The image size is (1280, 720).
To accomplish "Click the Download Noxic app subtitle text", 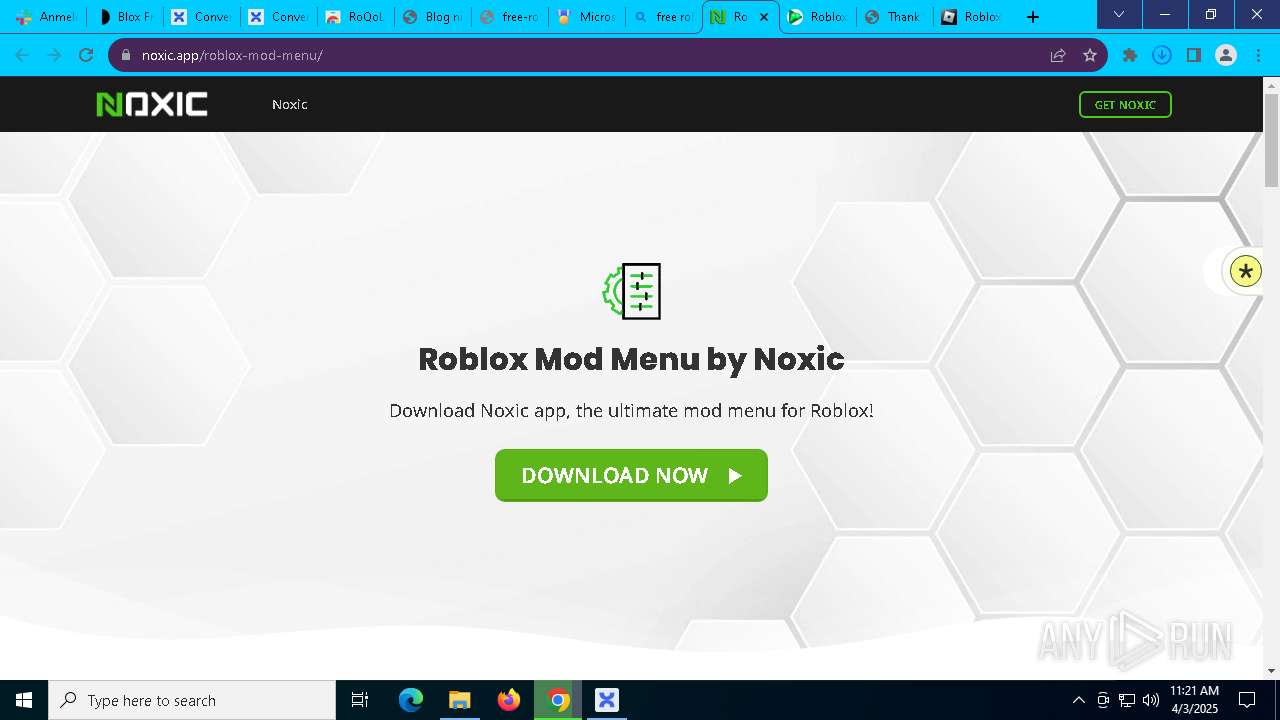I will [631, 410].
